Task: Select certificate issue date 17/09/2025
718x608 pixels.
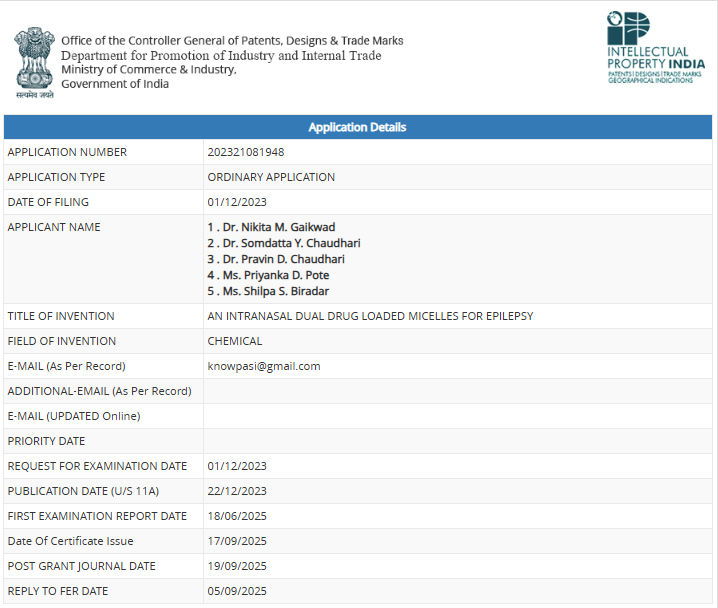Action: pyautogui.click(x=237, y=541)
